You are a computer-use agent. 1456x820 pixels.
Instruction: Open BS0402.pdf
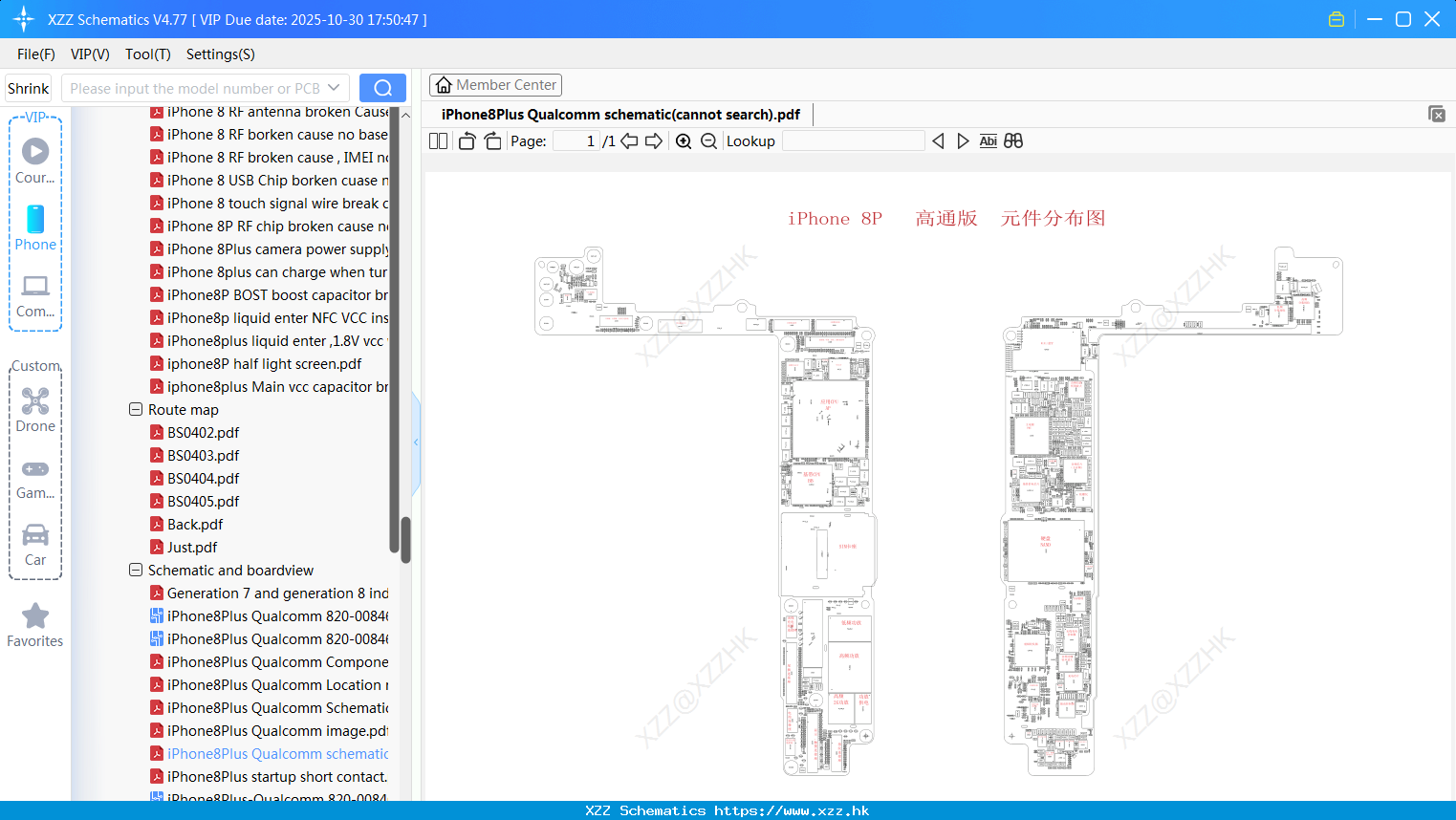[x=203, y=433]
